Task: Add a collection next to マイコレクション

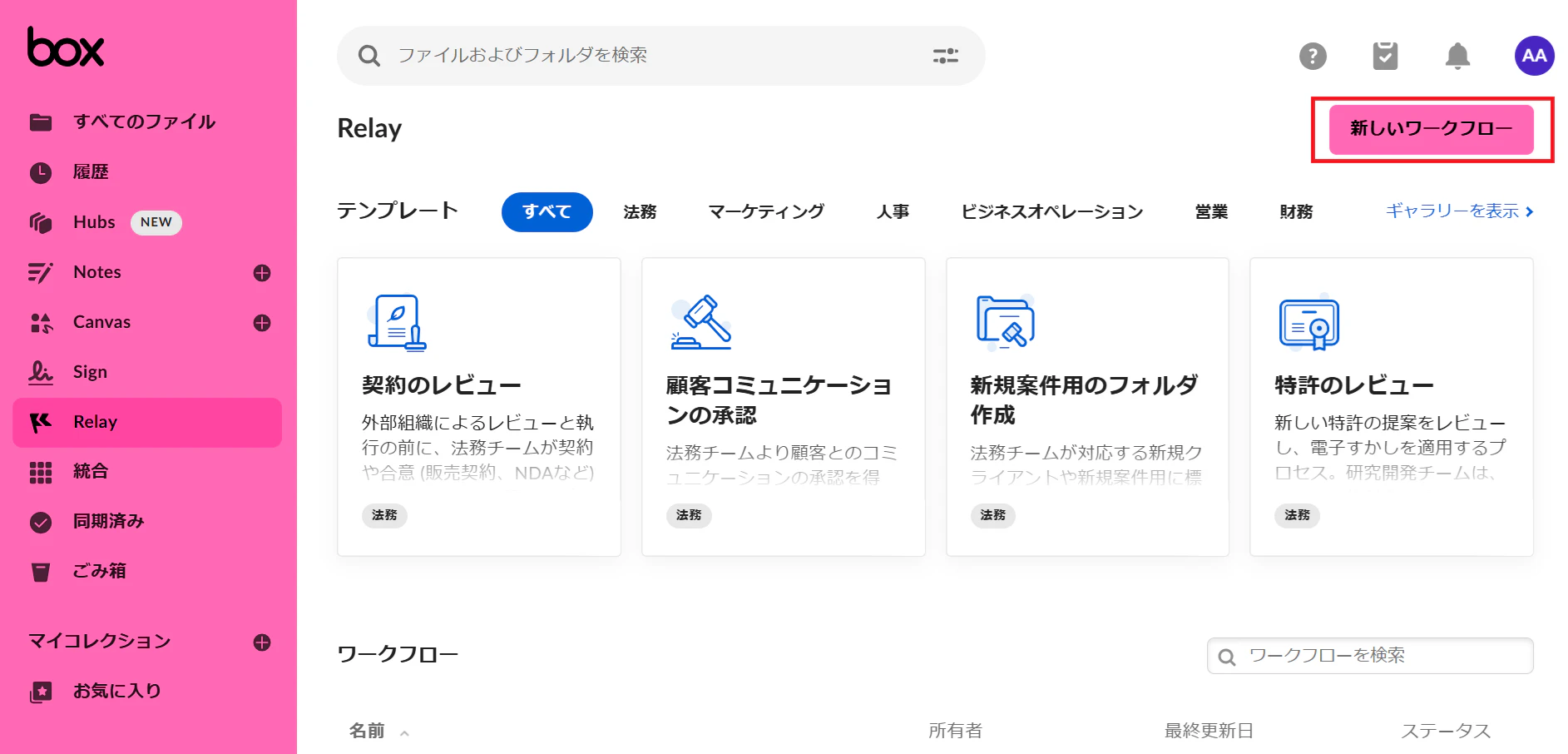Action: pyautogui.click(x=262, y=642)
